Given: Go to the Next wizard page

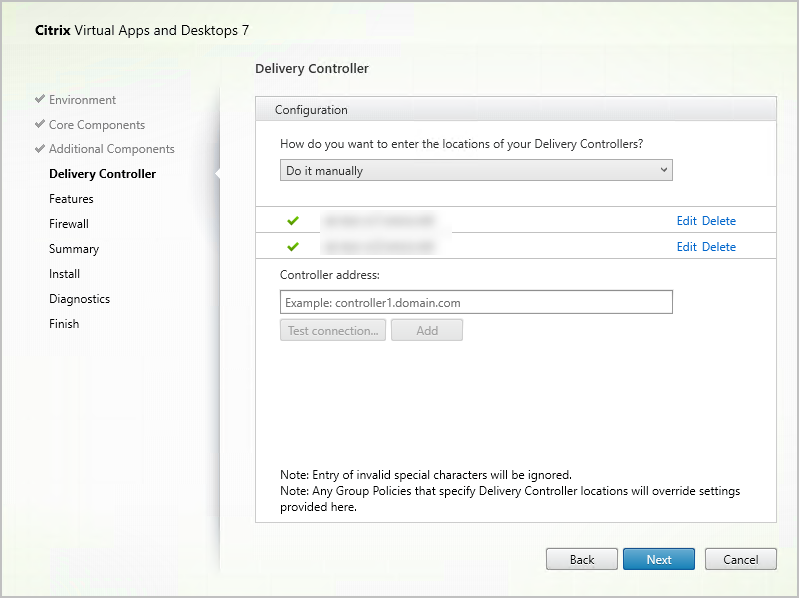Looking at the screenshot, I should 658,559.
